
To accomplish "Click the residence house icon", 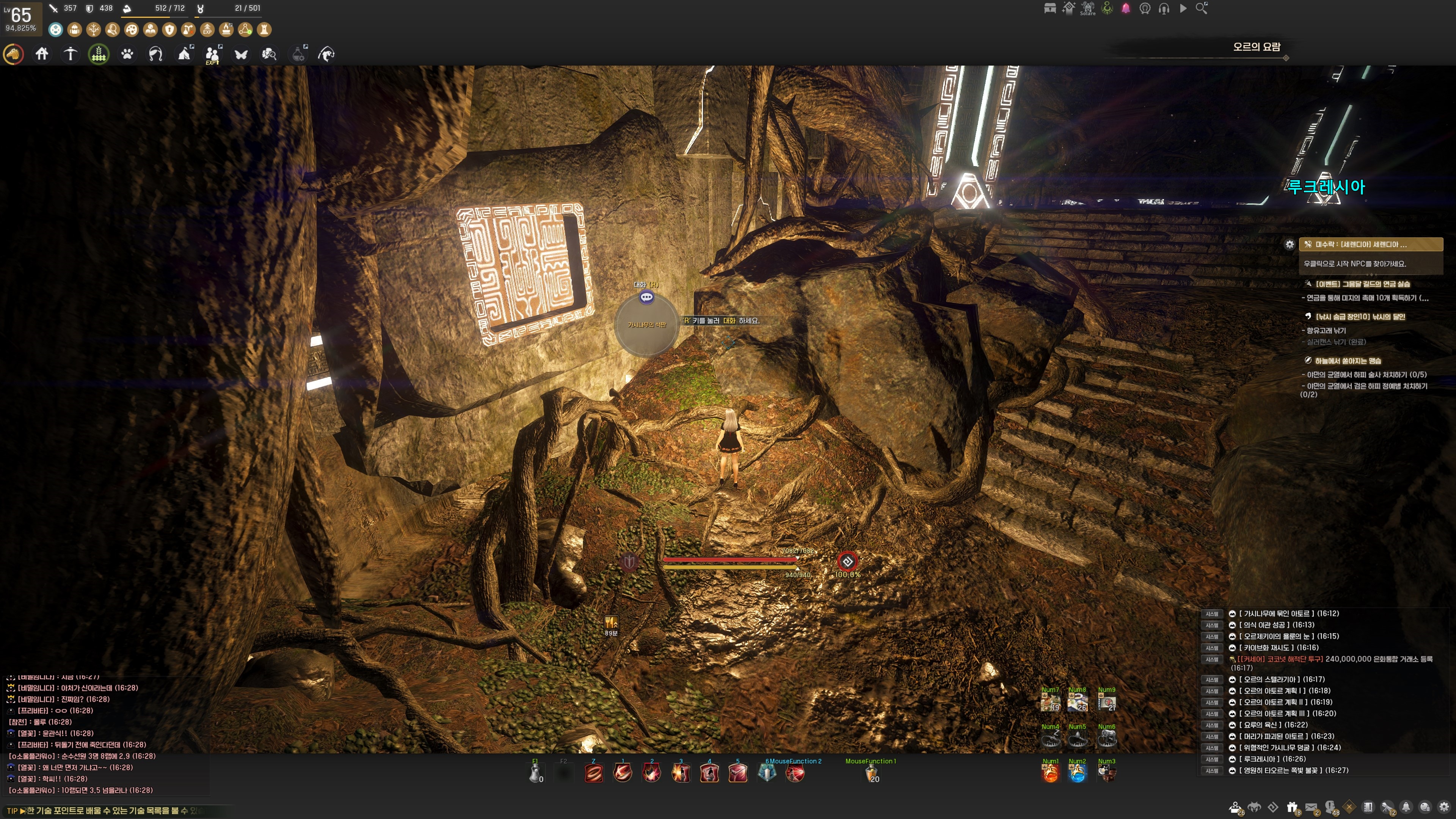I will click(42, 54).
